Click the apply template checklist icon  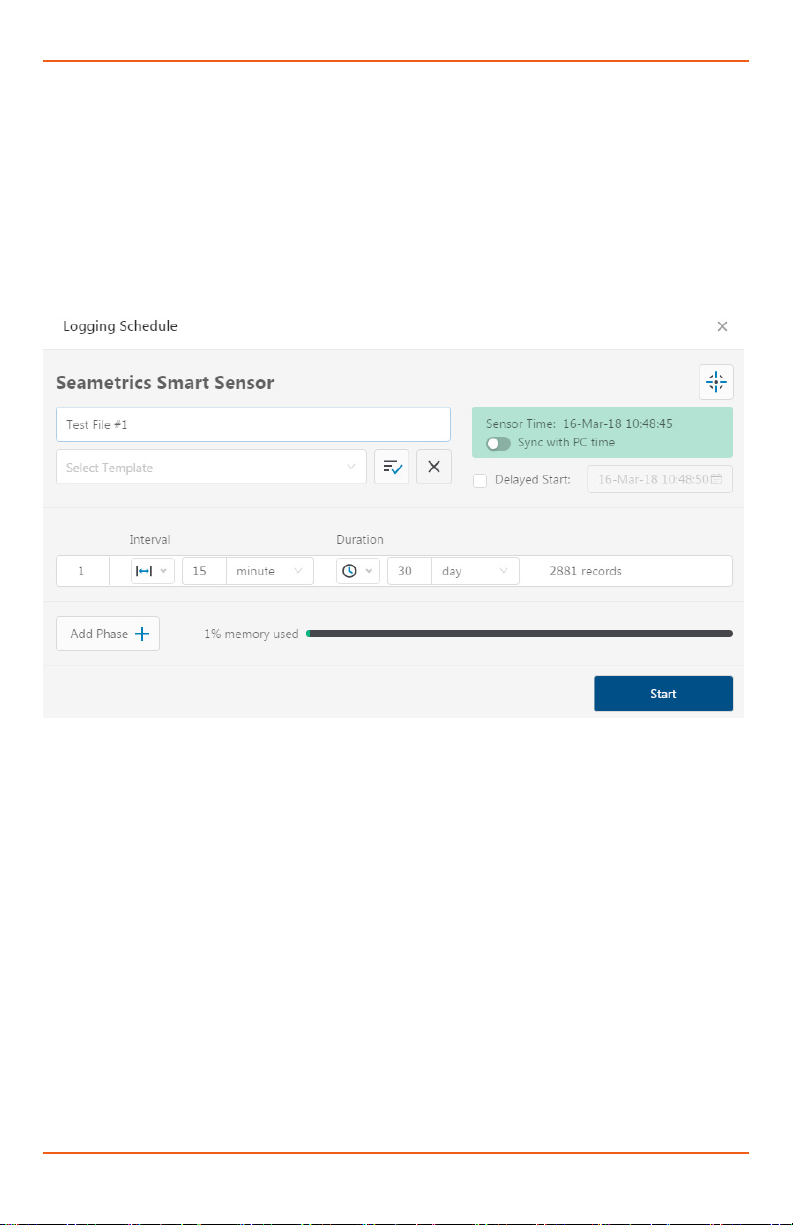(392, 467)
